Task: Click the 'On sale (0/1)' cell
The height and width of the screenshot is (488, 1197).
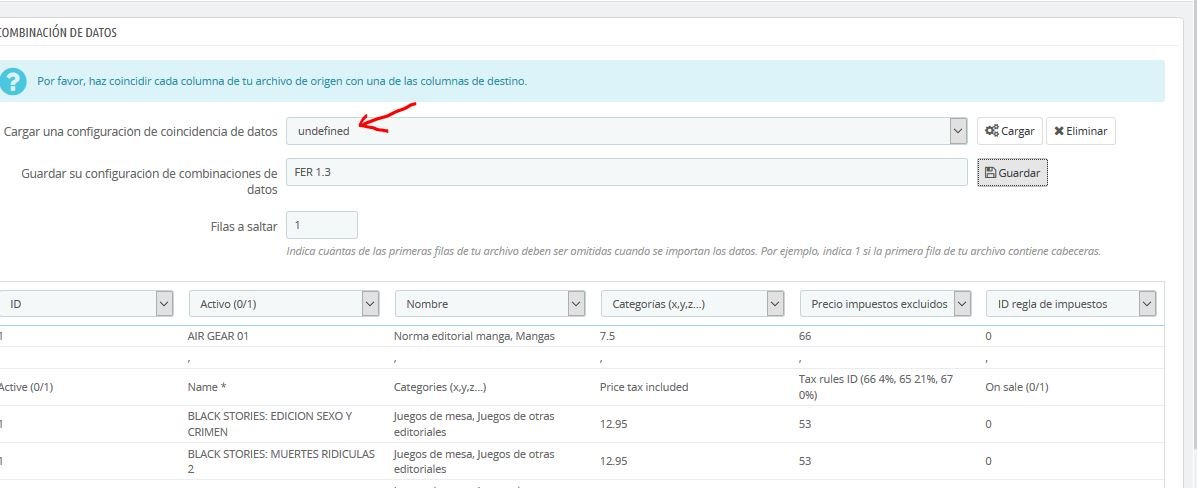Action: [1017, 387]
